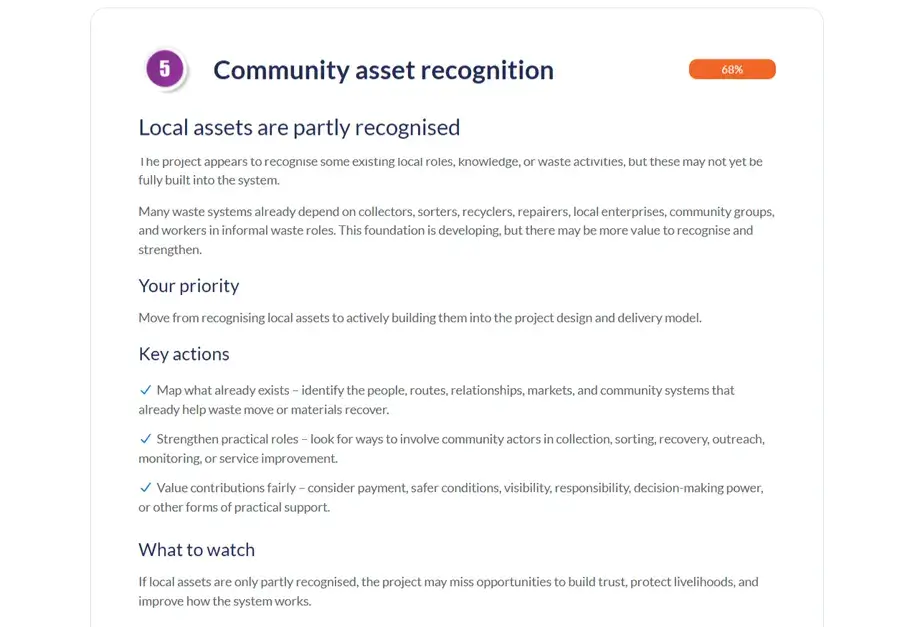Image resolution: width=920 pixels, height=627 pixels.
Task: Click the sentence starting Move from recognising
Action: click(x=420, y=318)
